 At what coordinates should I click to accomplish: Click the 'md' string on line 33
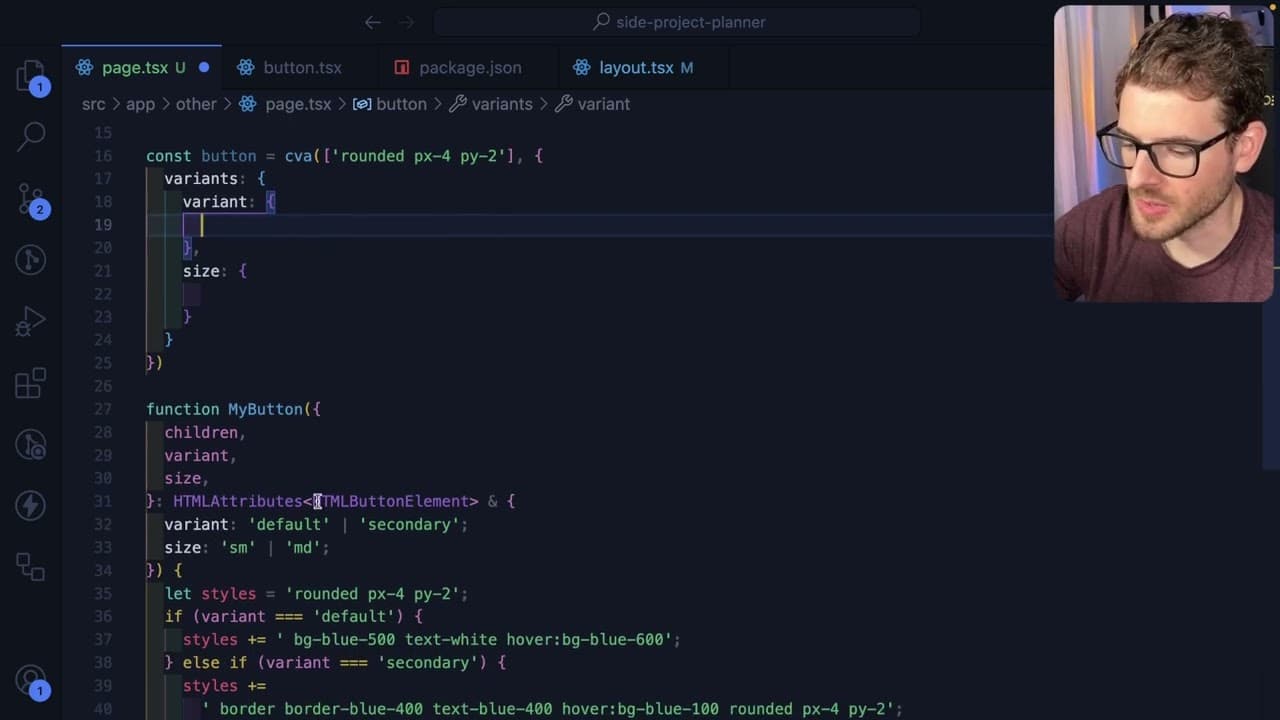point(303,547)
